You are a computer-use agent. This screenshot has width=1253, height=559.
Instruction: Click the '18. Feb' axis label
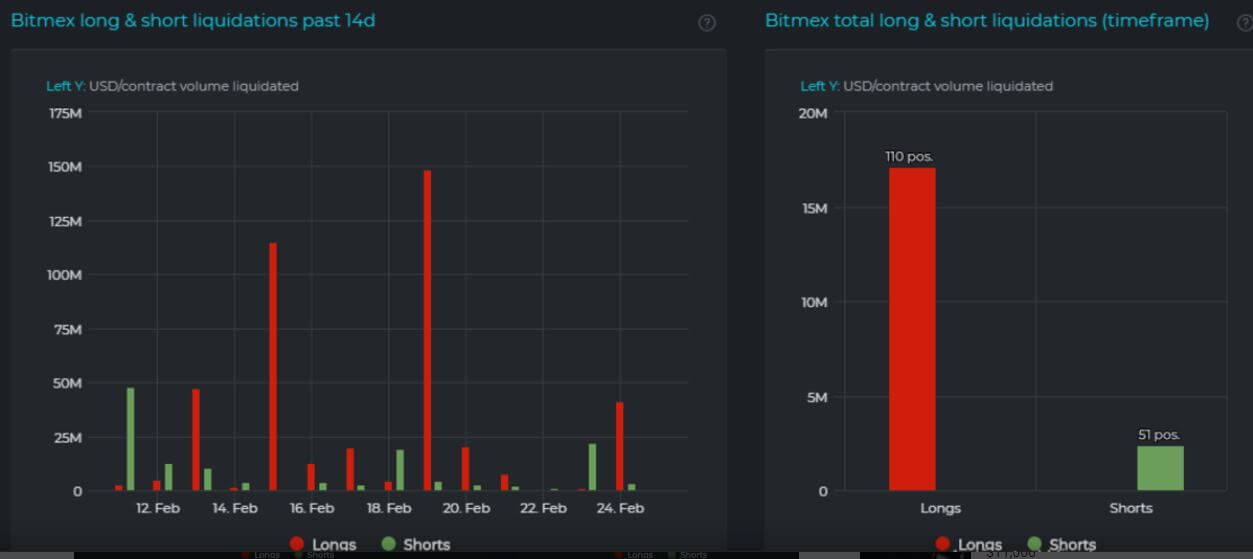[x=389, y=508]
